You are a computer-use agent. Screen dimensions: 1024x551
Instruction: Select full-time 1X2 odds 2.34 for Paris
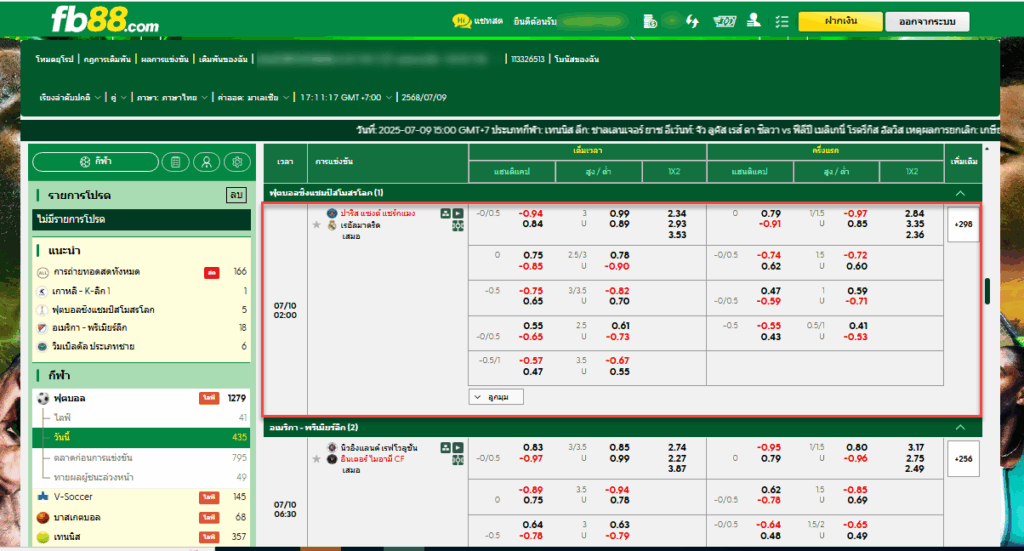click(677, 213)
